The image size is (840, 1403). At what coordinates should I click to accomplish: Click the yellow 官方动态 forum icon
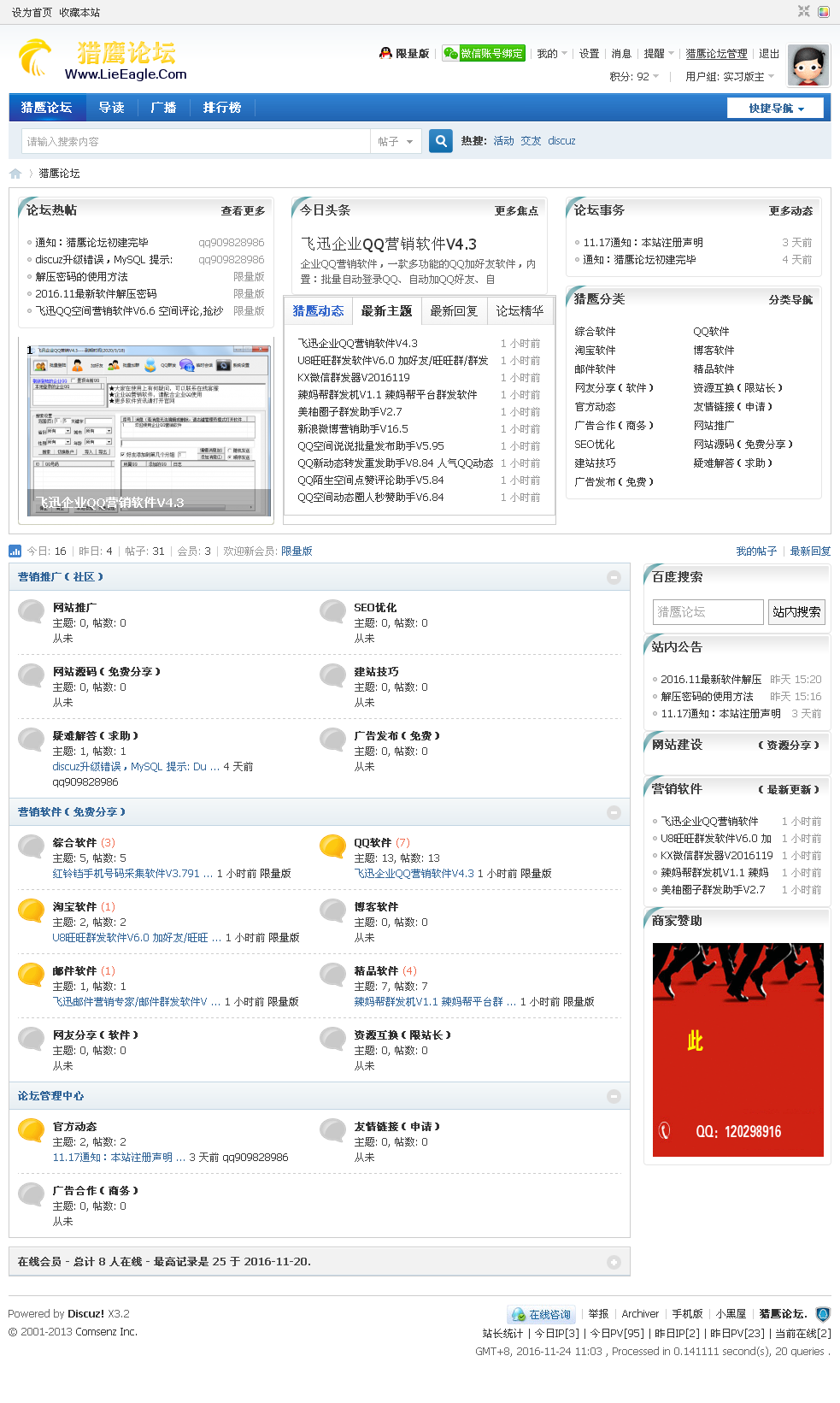click(x=32, y=1129)
